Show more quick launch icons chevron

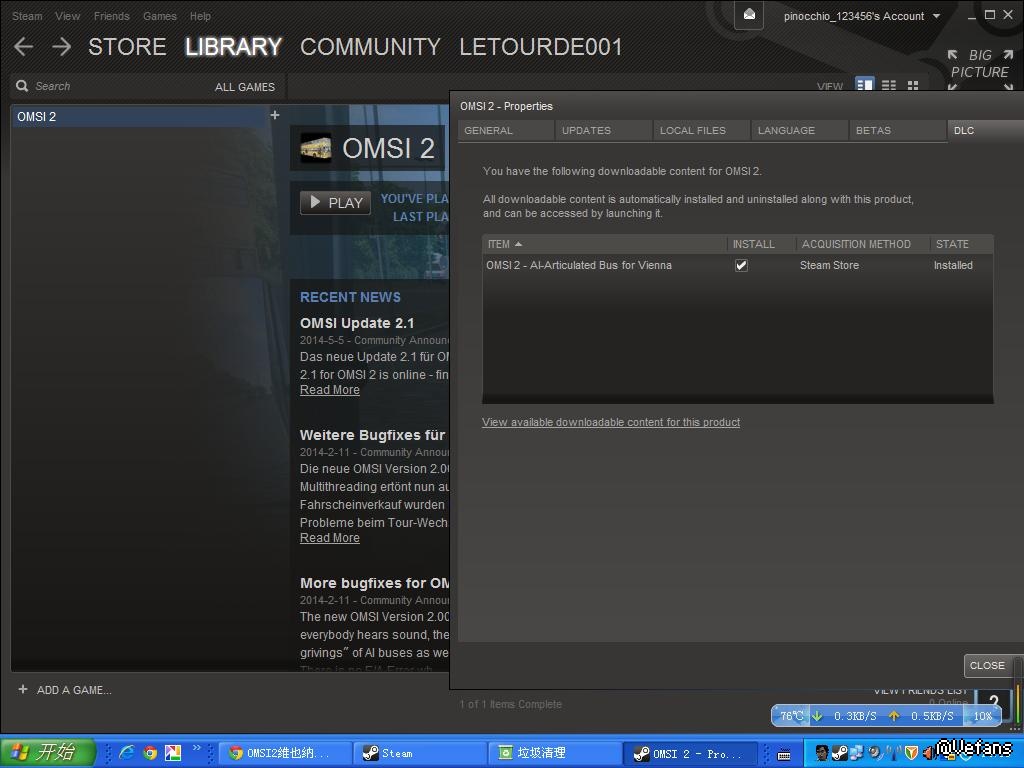pos(197,748)
